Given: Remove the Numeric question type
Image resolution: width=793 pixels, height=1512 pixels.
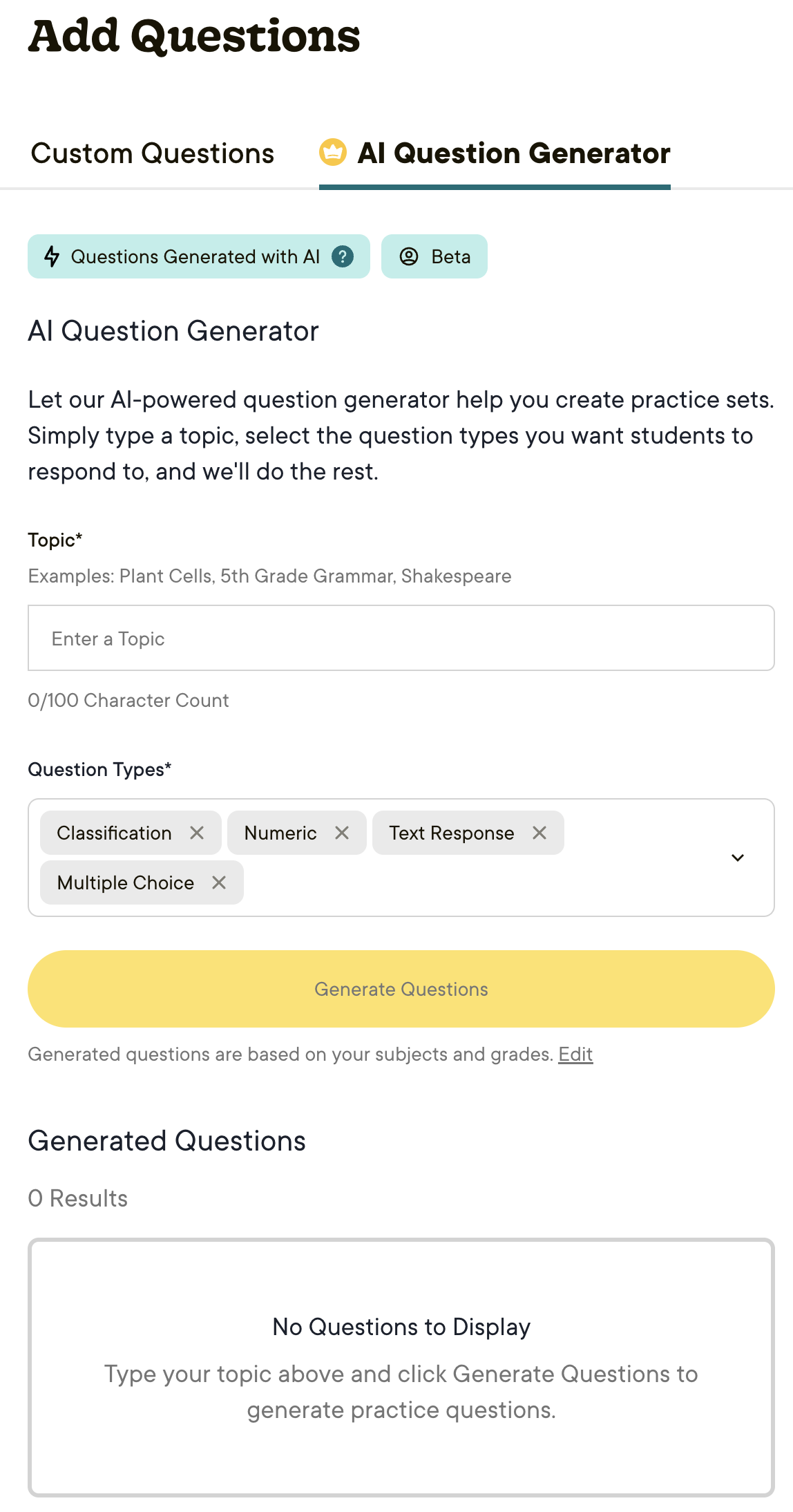Looking at the screenshot, I should [343, 833].
